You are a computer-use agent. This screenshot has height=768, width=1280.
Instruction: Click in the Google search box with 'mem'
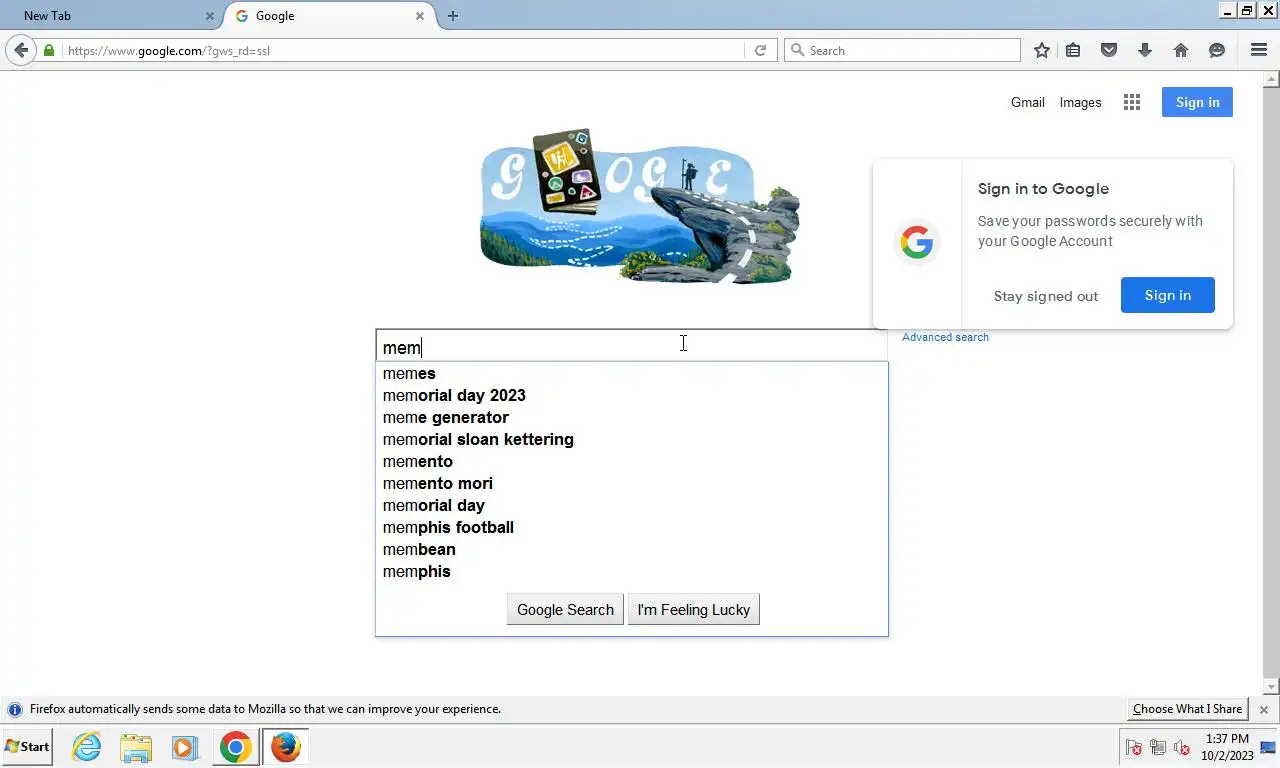click(631, 347)
